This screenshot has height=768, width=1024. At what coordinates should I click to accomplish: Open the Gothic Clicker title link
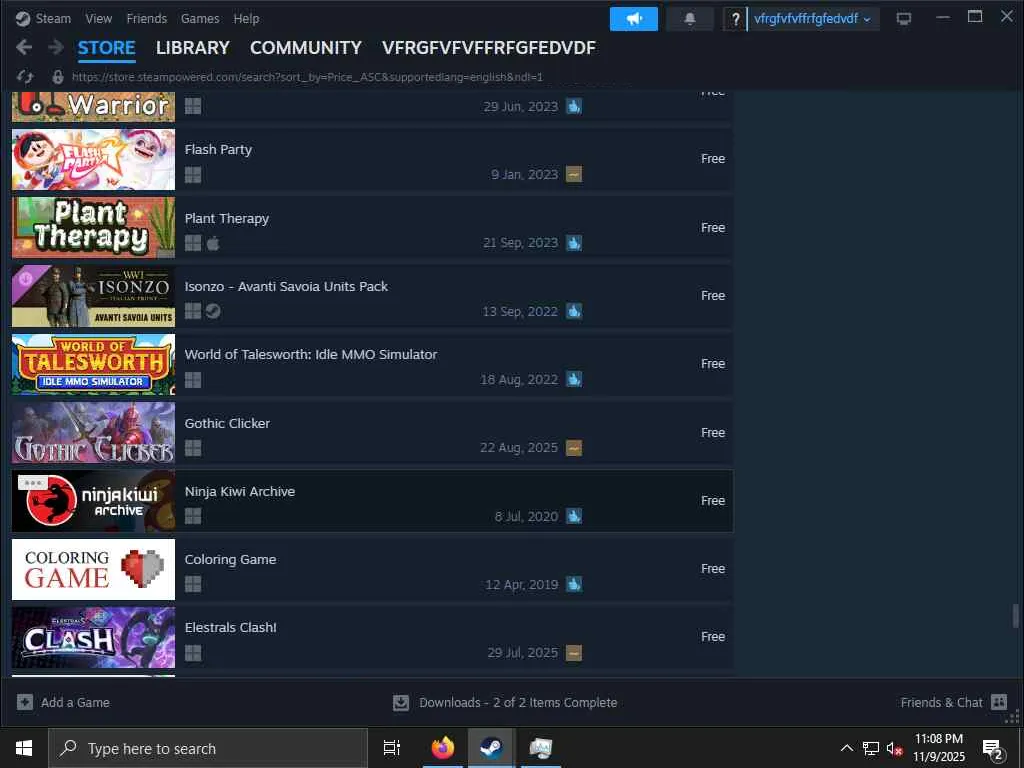227,423
